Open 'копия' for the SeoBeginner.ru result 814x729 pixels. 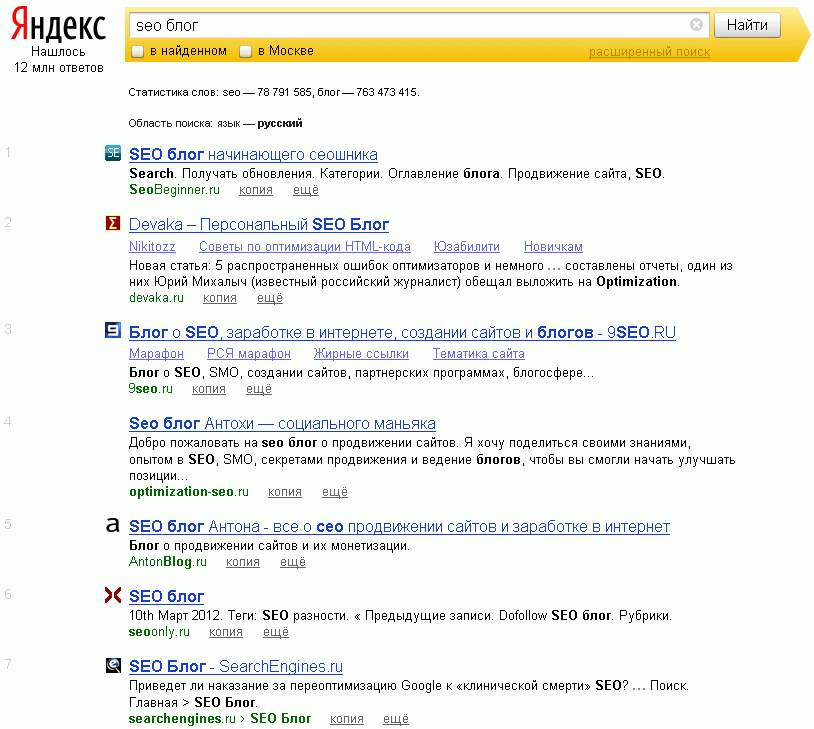coord(255,190)
